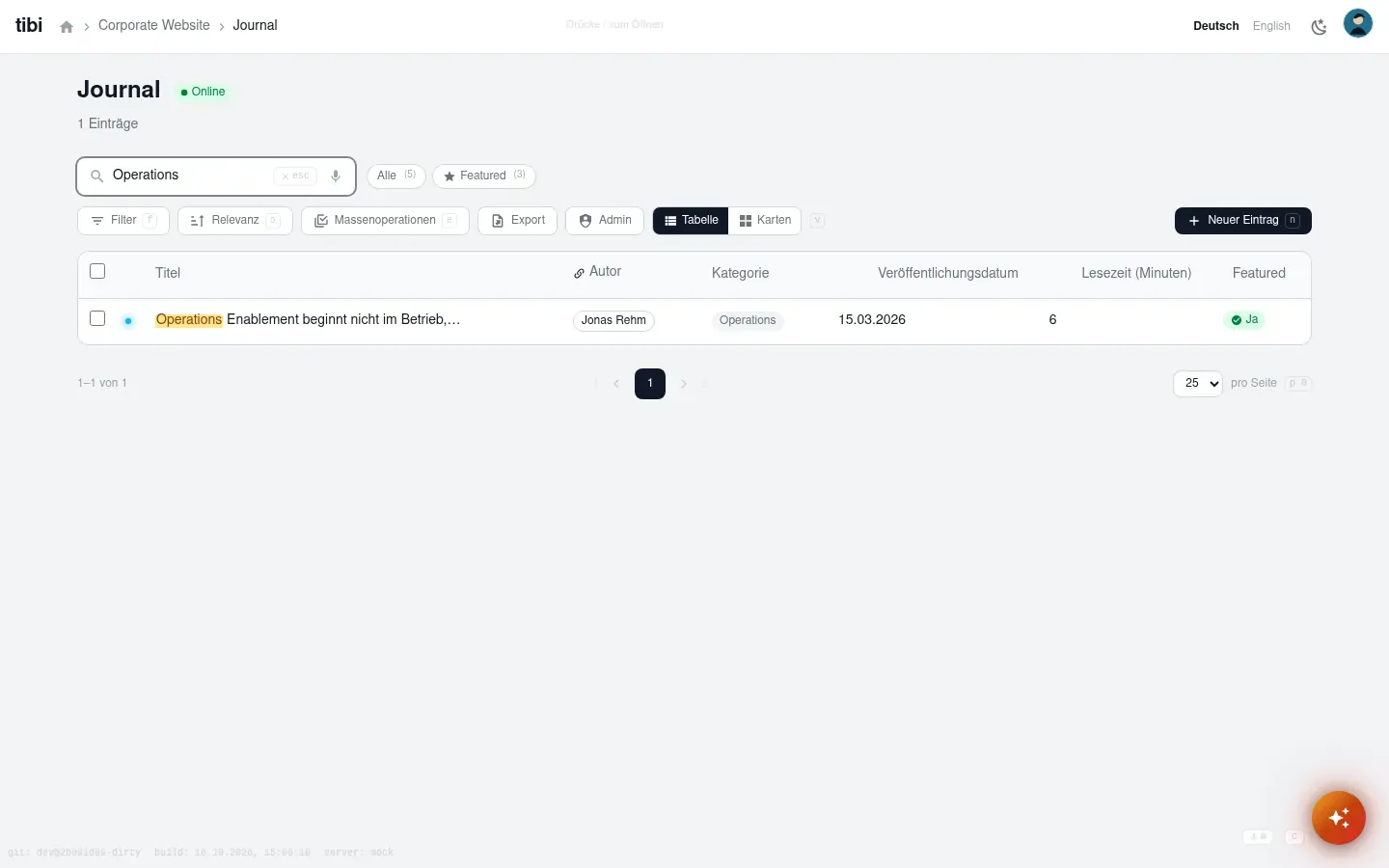Switch language to English
The height and width of the screenshot is (868, 1389).
1271,26
